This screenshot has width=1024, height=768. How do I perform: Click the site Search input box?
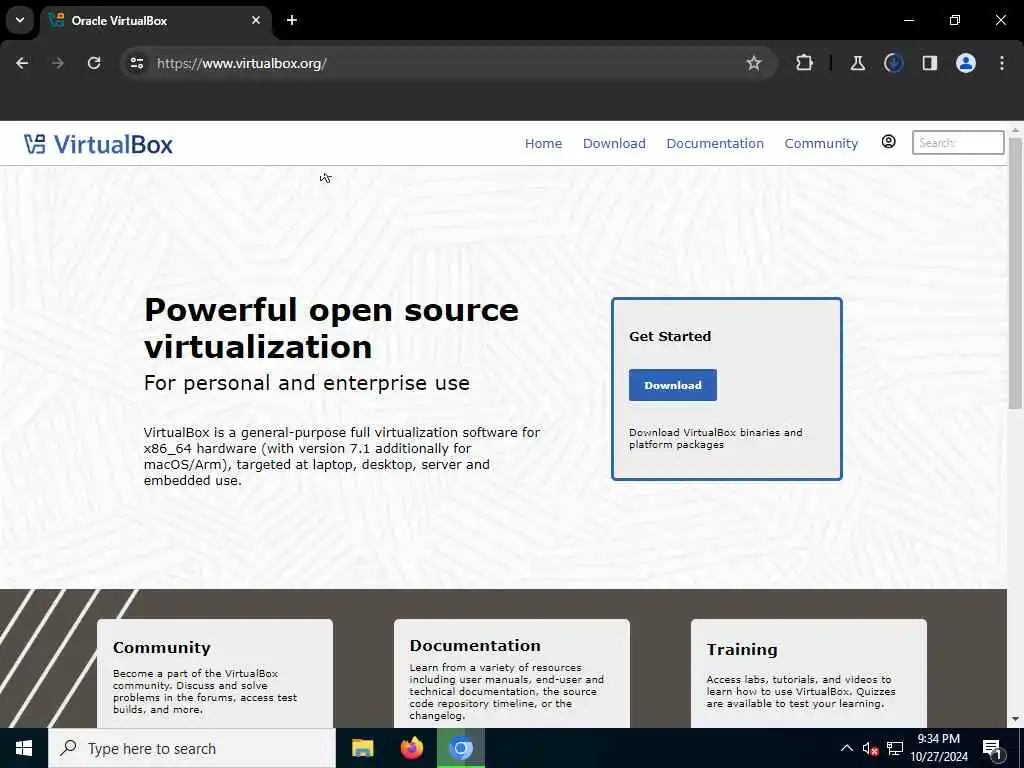958,142
